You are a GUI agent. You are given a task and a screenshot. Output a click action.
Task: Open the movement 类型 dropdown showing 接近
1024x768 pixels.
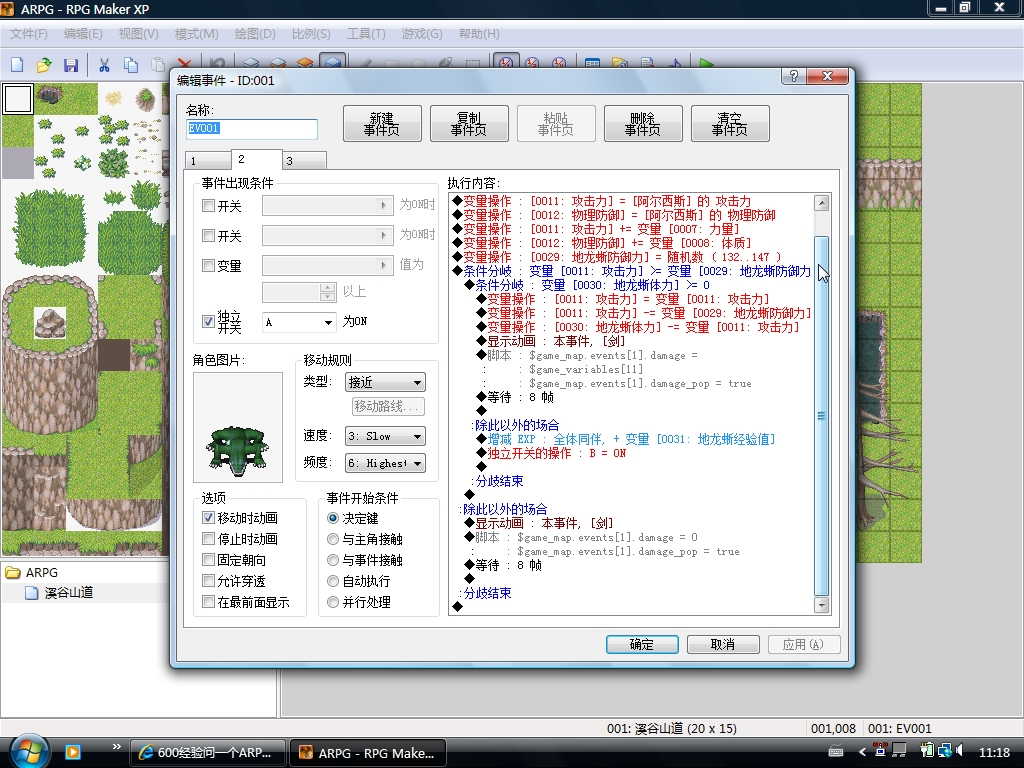pyautogui.click(x=385, y=382)
